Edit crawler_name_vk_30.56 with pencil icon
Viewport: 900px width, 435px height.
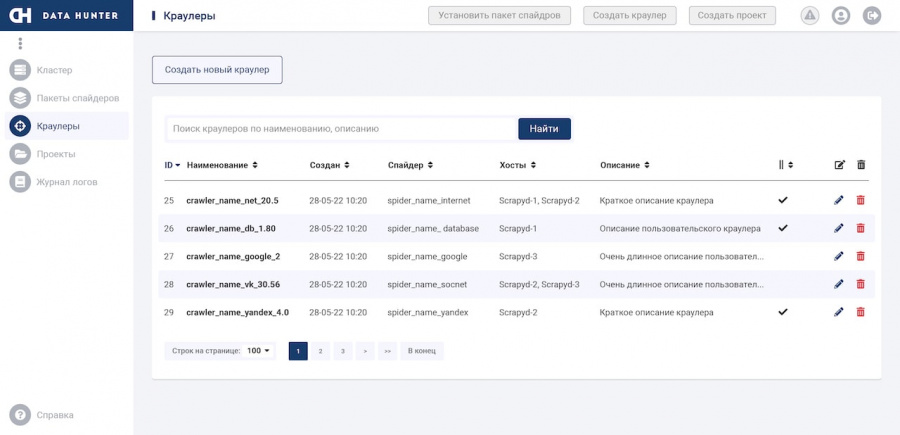point(839,284)
